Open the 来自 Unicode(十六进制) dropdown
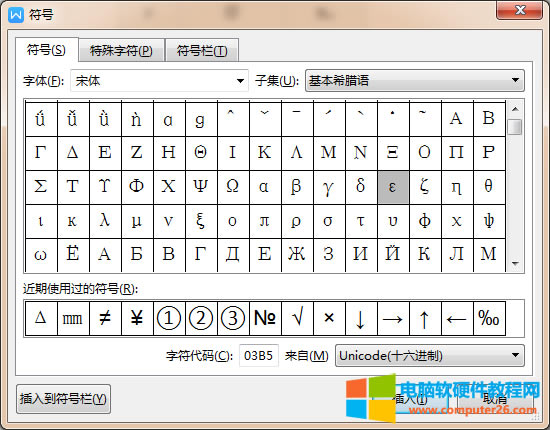 click(x=430, y=356)
